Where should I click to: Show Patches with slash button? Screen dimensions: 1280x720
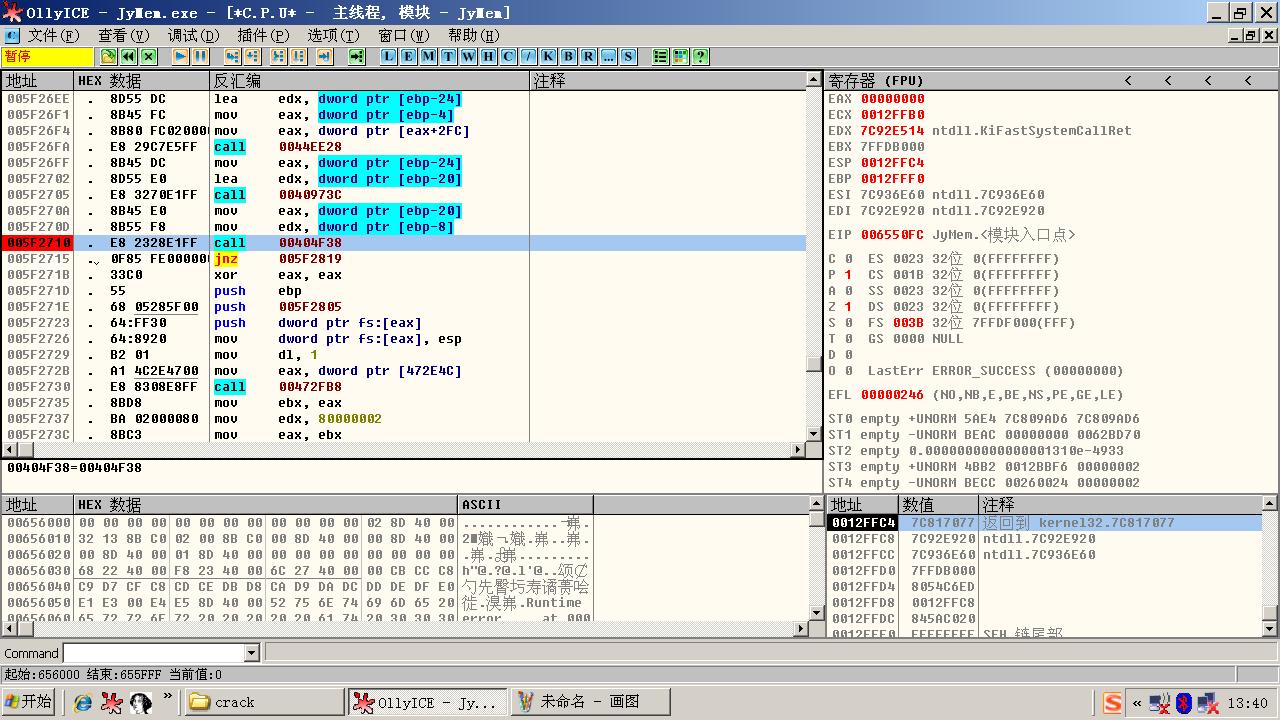[x=528, y=57]
